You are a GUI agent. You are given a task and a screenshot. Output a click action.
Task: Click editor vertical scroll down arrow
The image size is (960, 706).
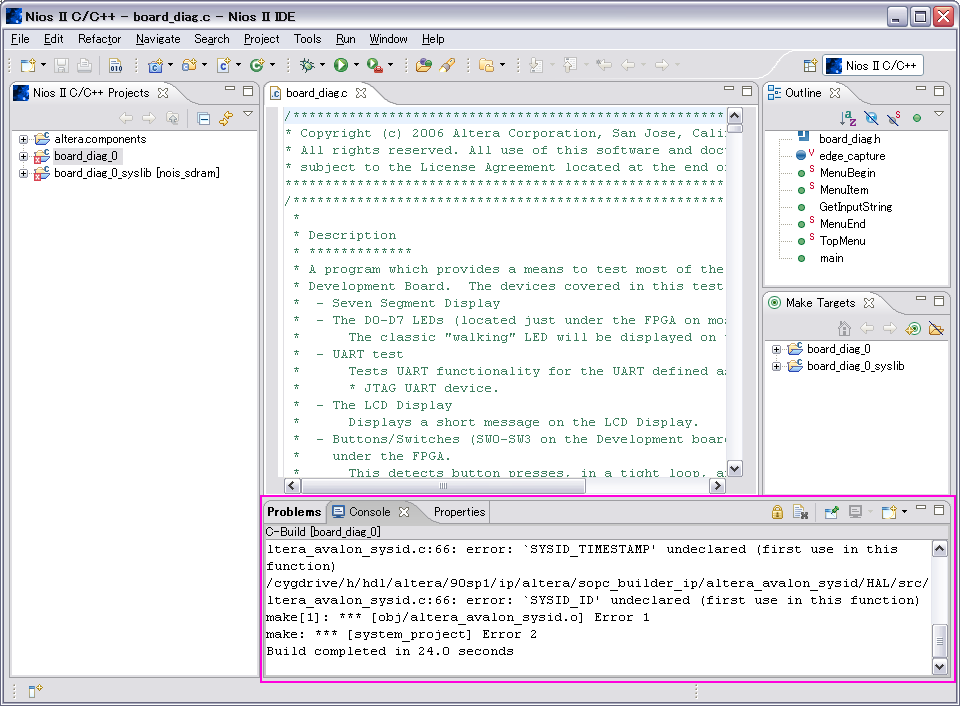pyautogui.click(x=735, y=468)
